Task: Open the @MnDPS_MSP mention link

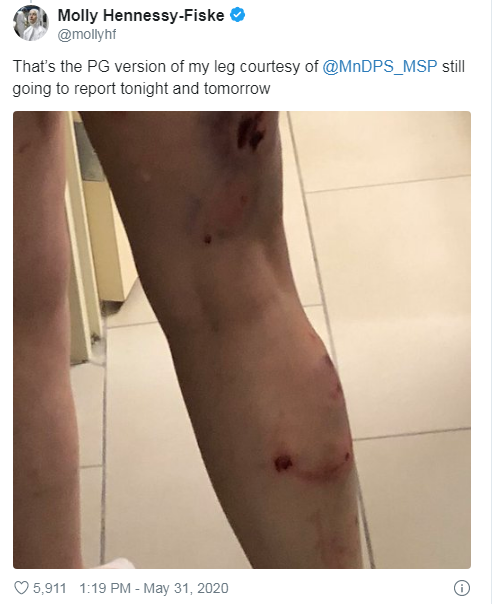Action: pos(380,66)
